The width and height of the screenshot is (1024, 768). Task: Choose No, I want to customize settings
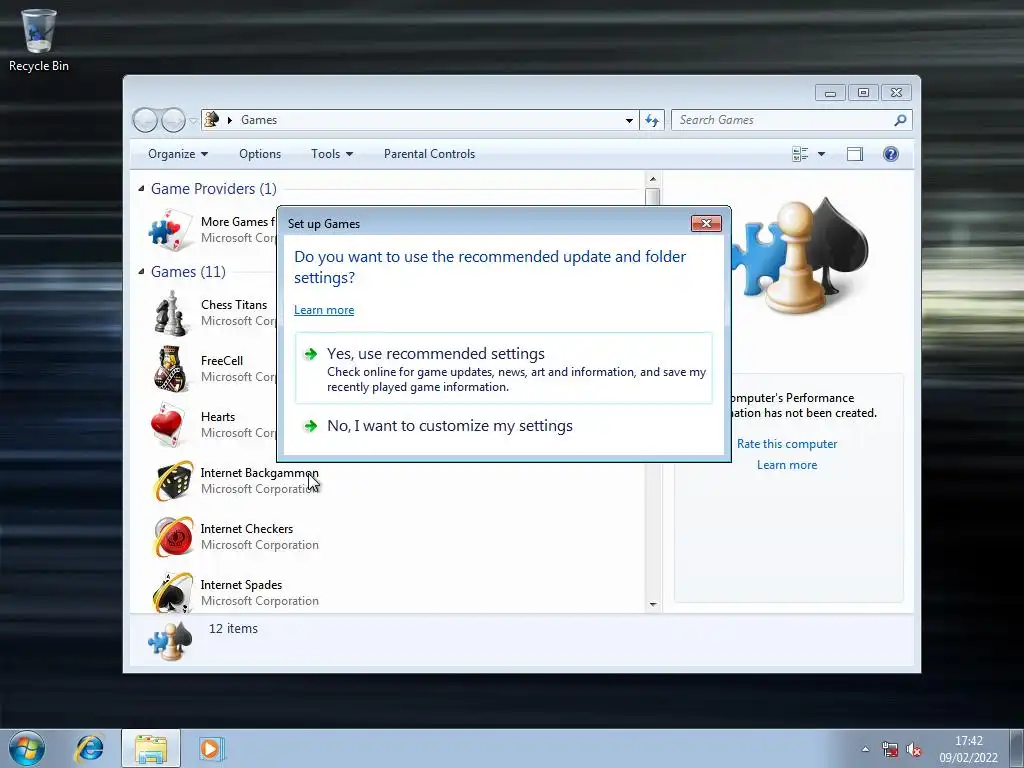[504, 426]
